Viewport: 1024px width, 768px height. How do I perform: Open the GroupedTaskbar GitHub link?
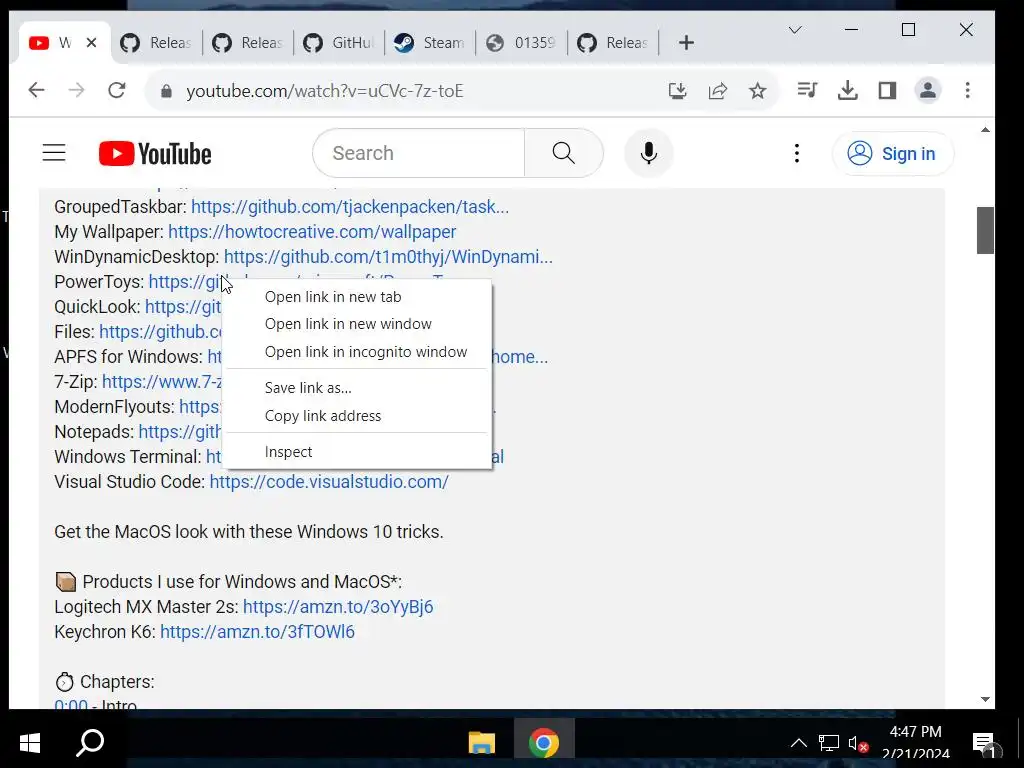[x=349, y=207]
